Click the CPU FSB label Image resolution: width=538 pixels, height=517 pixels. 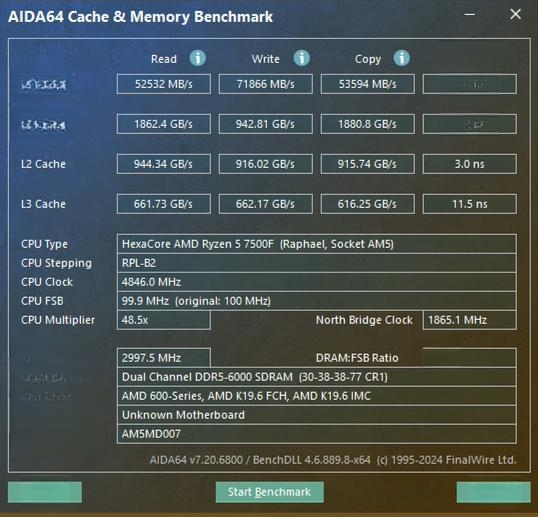42,301
